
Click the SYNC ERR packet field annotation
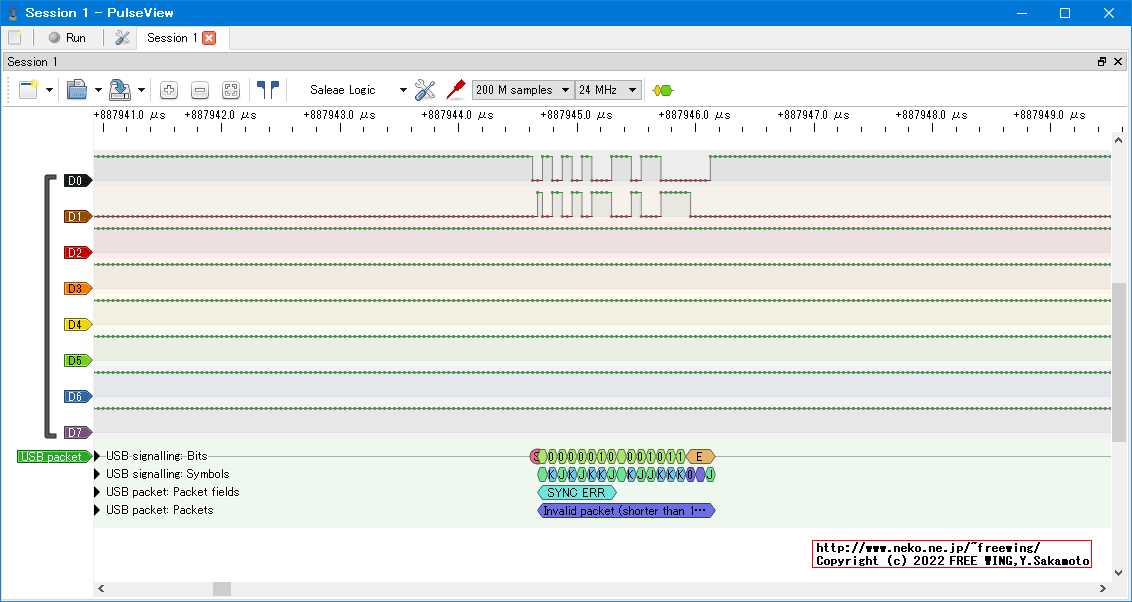576,492
